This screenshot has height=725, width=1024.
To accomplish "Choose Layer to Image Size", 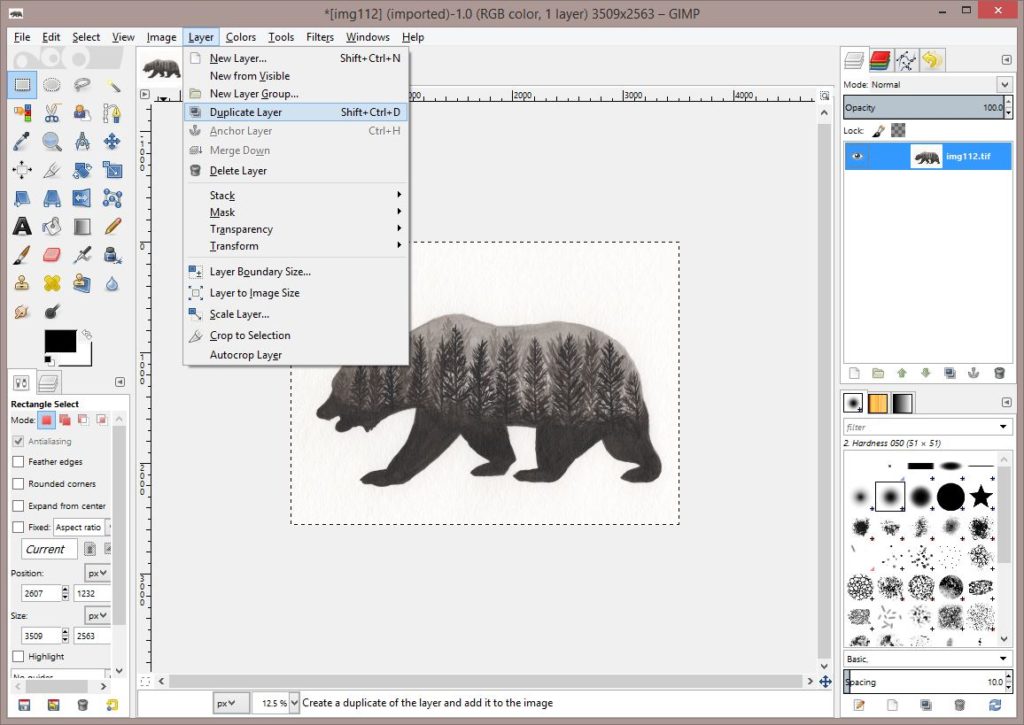I will [296, 293].
